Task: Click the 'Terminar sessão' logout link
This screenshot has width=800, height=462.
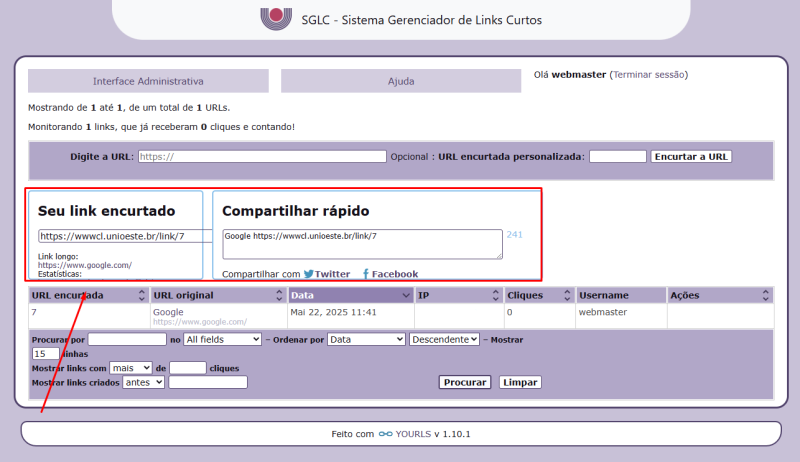Action: [648, 75]
